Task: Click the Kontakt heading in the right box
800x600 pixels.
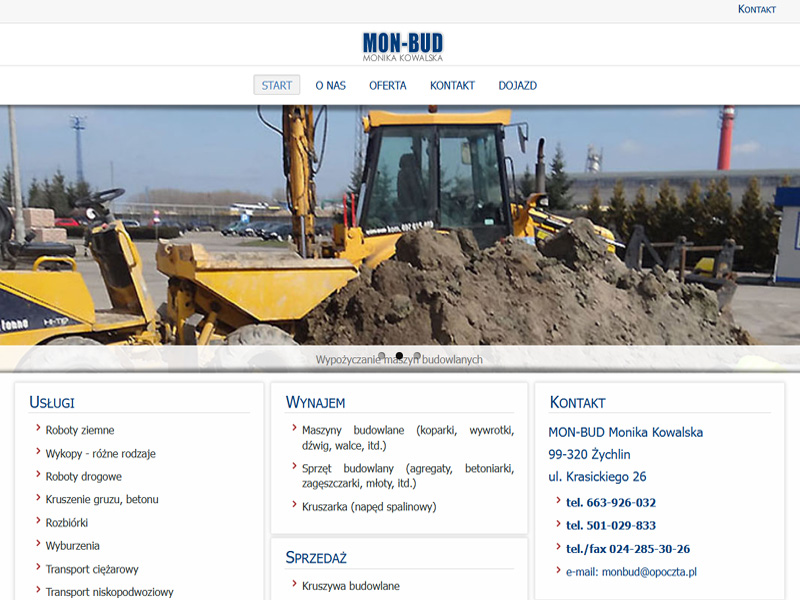Action: coord(578,402)
